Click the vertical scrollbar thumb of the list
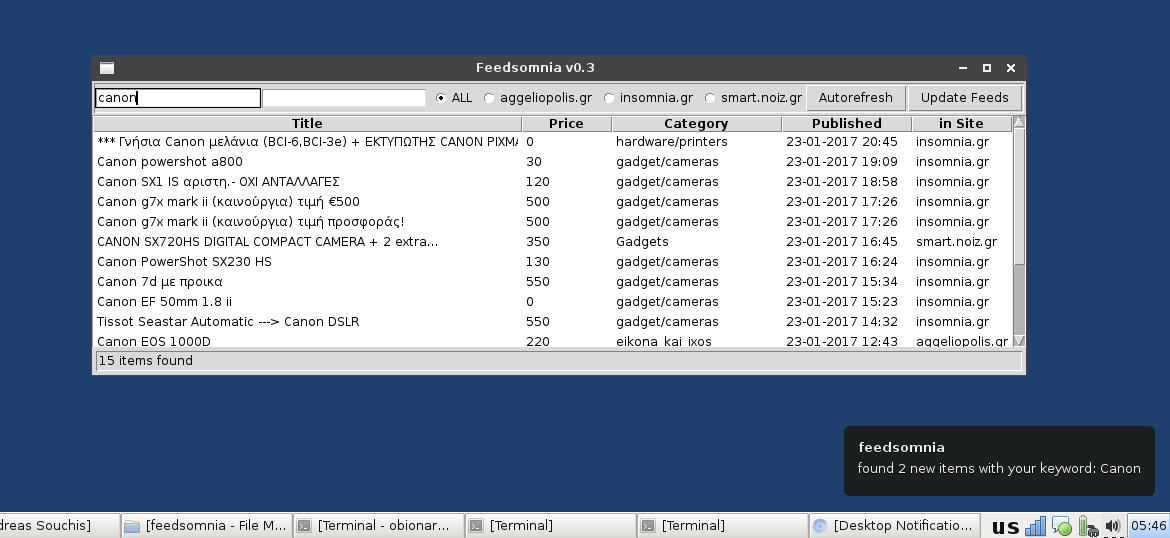The image size is (1170, 538). [x=1019, y=196]
